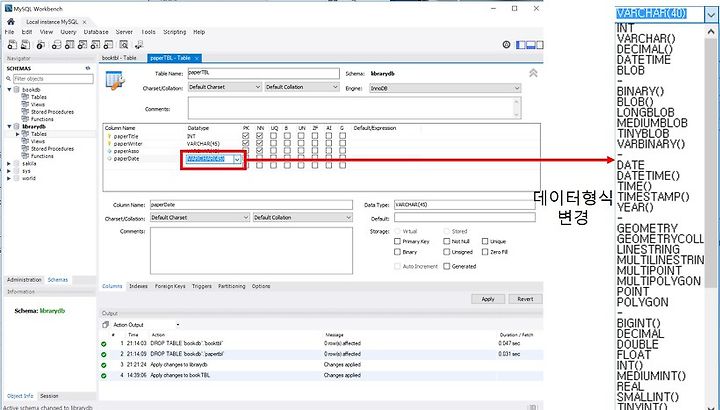Viewport: 720px width, 410px height.
Task: Click the Action Output copy icon
Action: [x=106, y=325]
